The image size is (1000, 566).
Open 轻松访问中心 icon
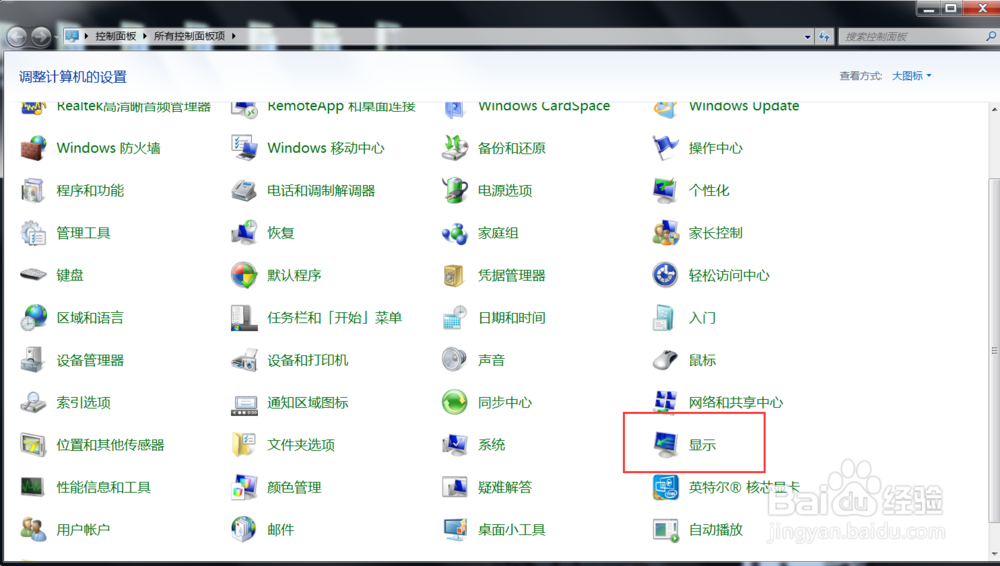click(x=665, y=275)
